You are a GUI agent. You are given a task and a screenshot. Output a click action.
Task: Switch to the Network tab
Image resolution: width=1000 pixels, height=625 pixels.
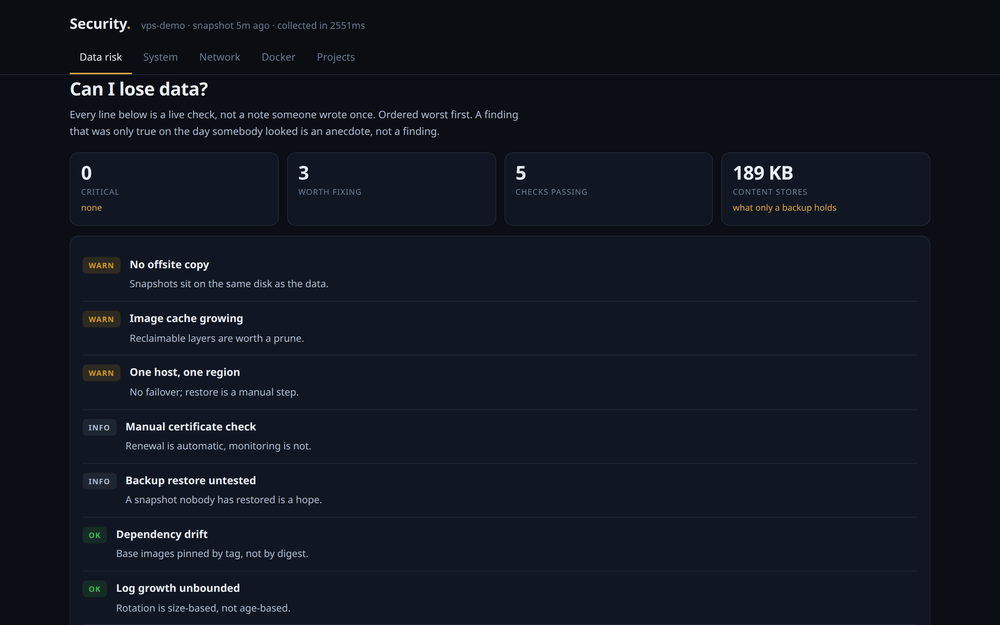tap(219, 57)
